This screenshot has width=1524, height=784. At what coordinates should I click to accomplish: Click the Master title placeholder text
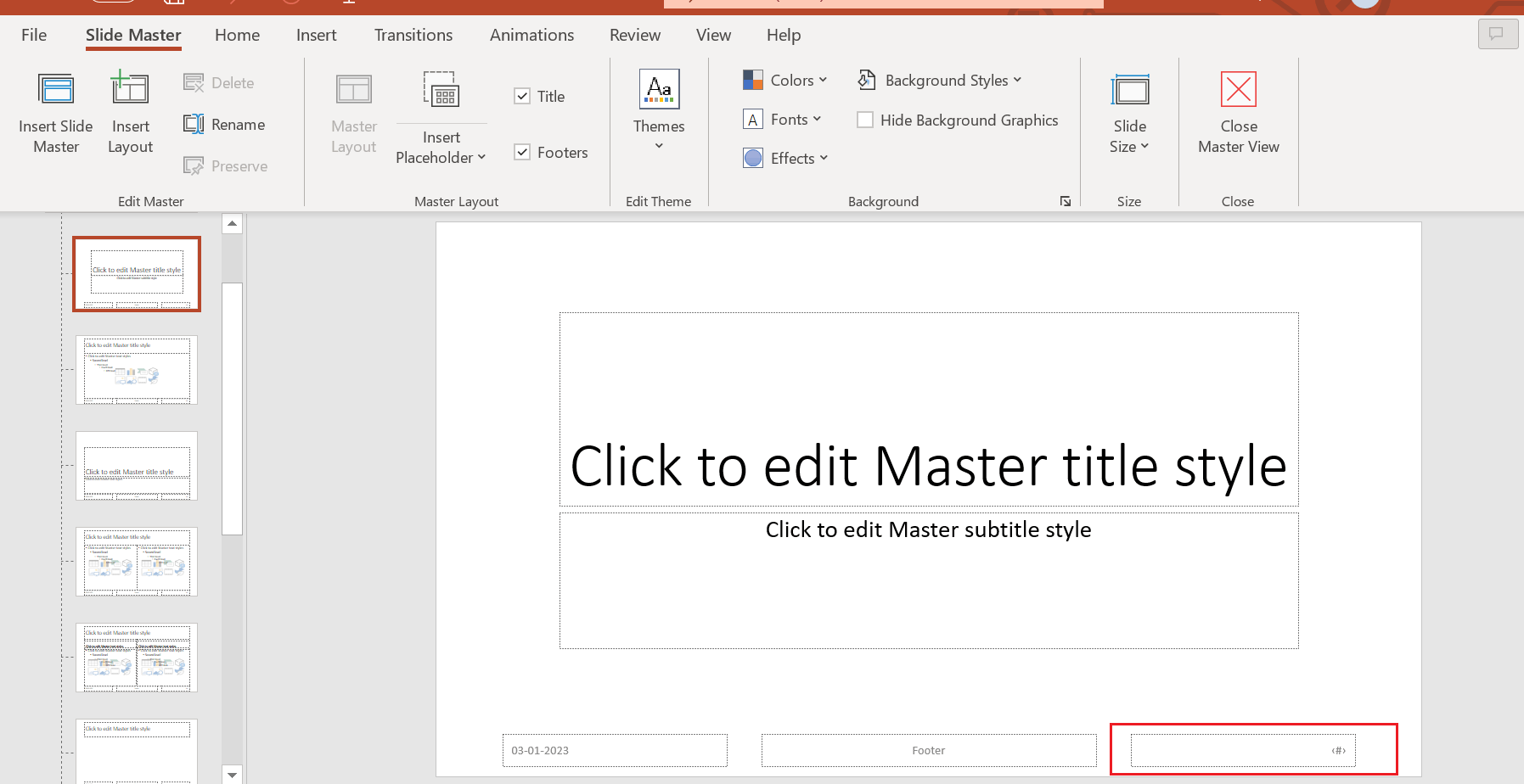tap(928, 467)
